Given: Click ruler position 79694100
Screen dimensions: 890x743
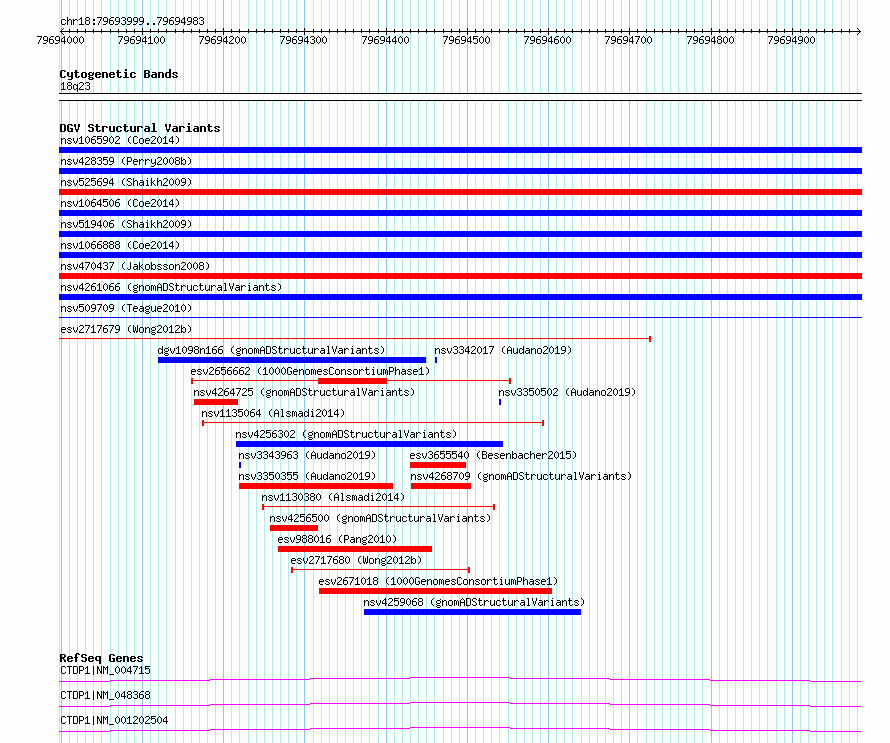Looking at the screenshot, I should coord(141,40).
